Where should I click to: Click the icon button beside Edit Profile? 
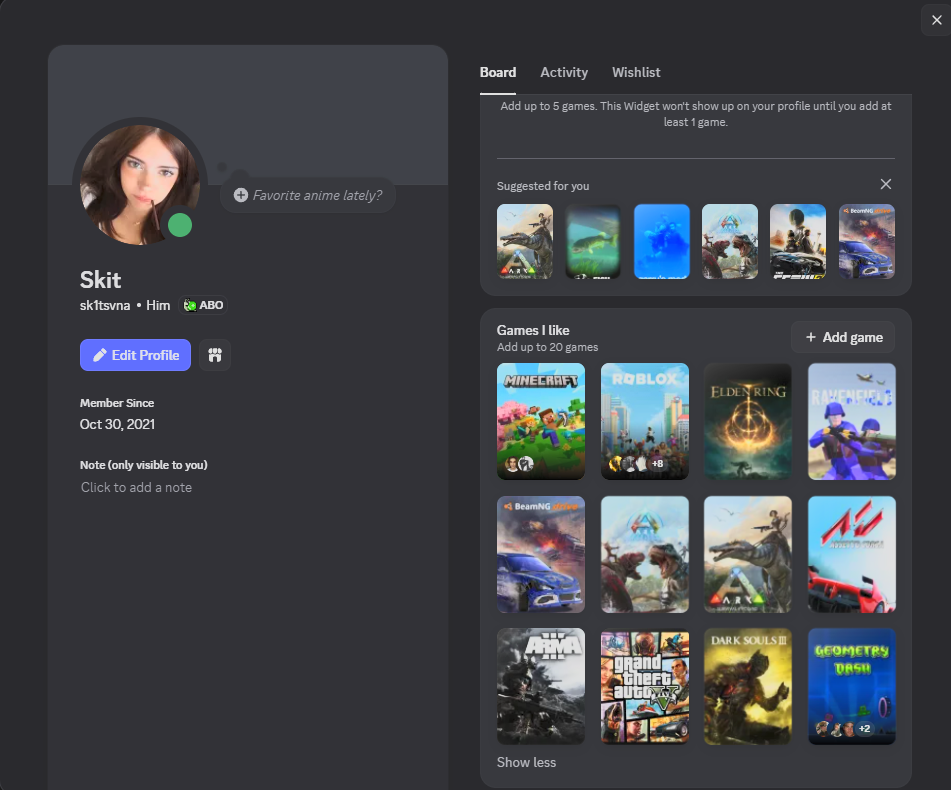click(x=215, y=355)
